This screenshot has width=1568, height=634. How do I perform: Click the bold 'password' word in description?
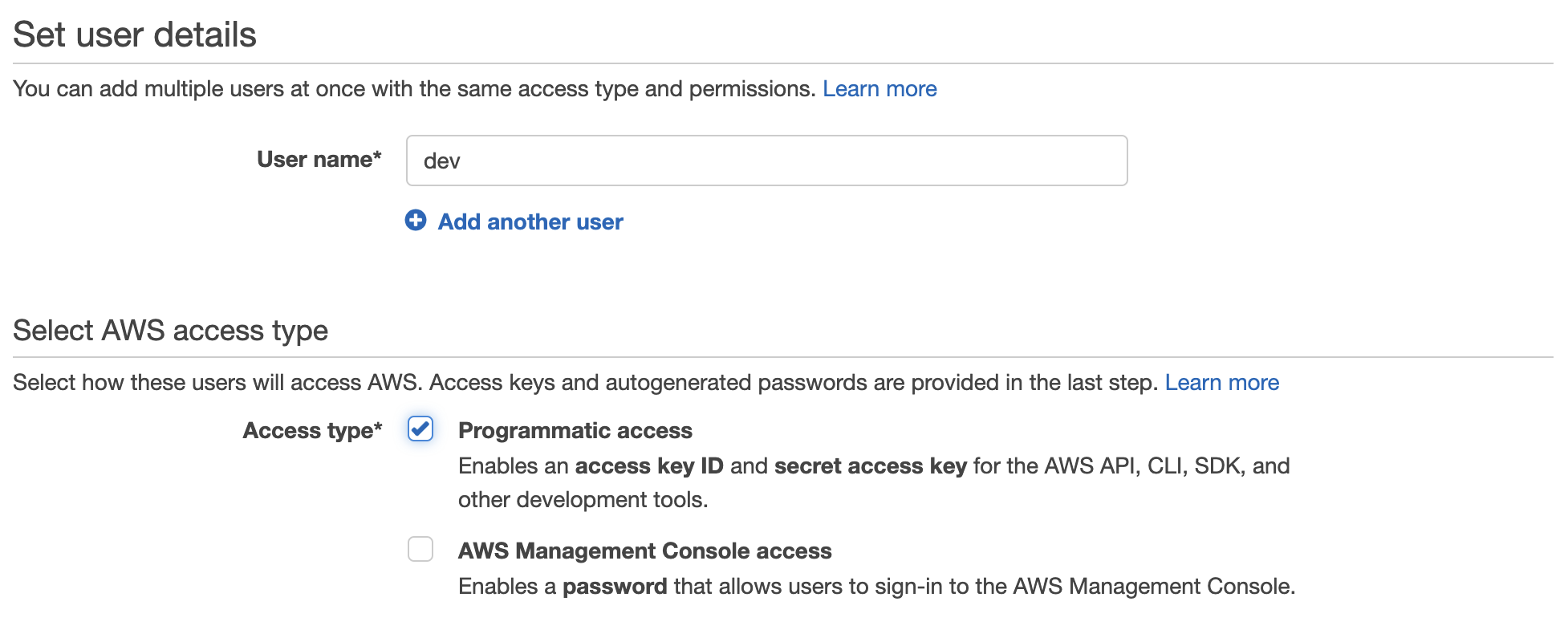(614, 587)
